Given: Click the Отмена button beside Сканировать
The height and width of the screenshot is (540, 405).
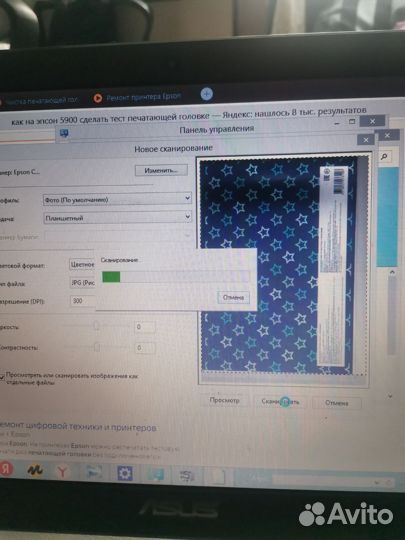Looking at the screenshot, I should [x=336, y=403].
